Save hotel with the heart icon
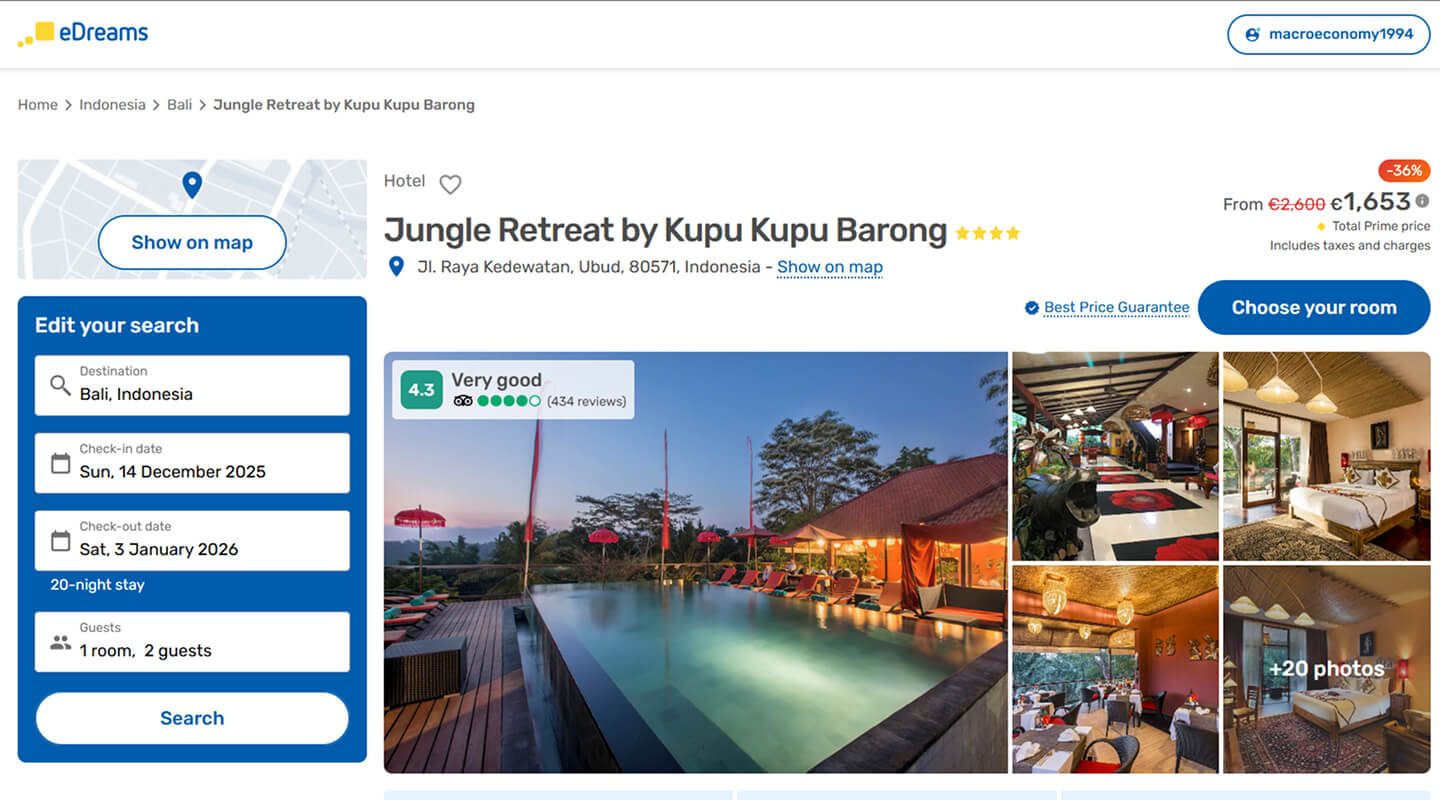1440x800 pixels. 451,184
